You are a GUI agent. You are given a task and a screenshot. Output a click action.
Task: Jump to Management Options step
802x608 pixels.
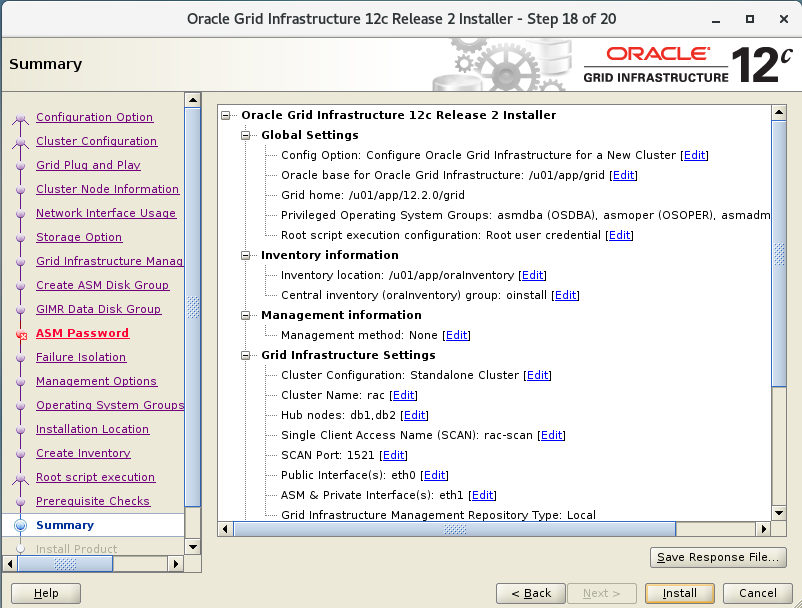coord(96,381)
